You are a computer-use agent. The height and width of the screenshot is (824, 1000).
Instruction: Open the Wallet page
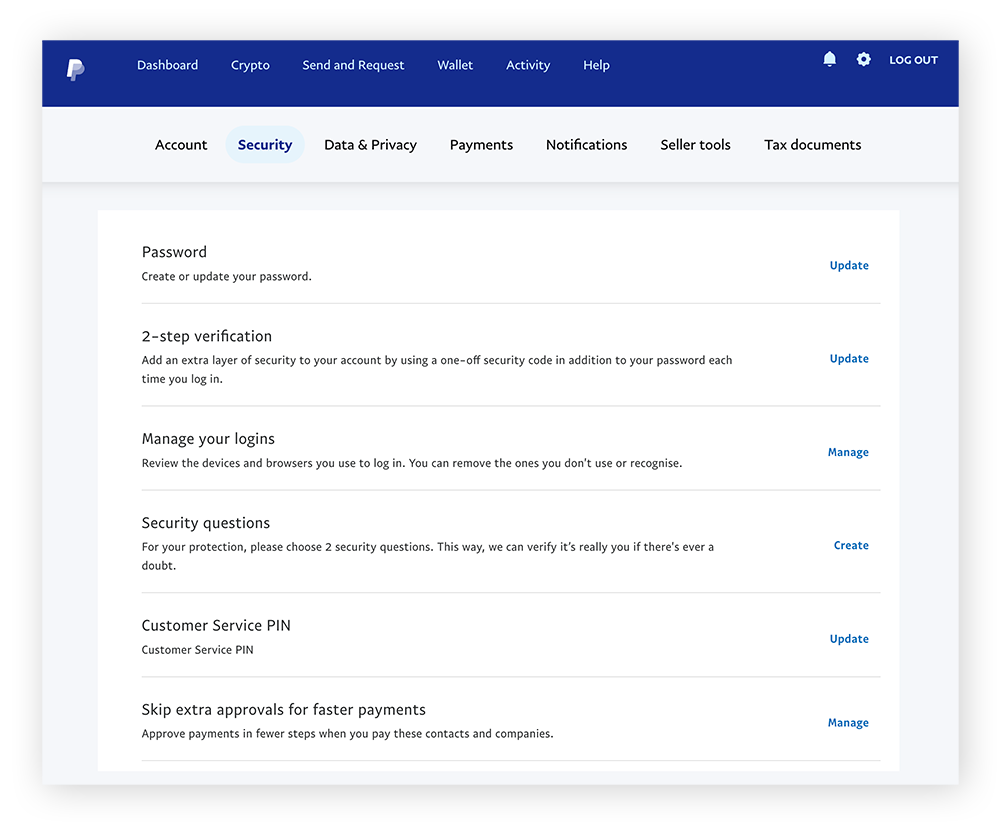(455, 65)
